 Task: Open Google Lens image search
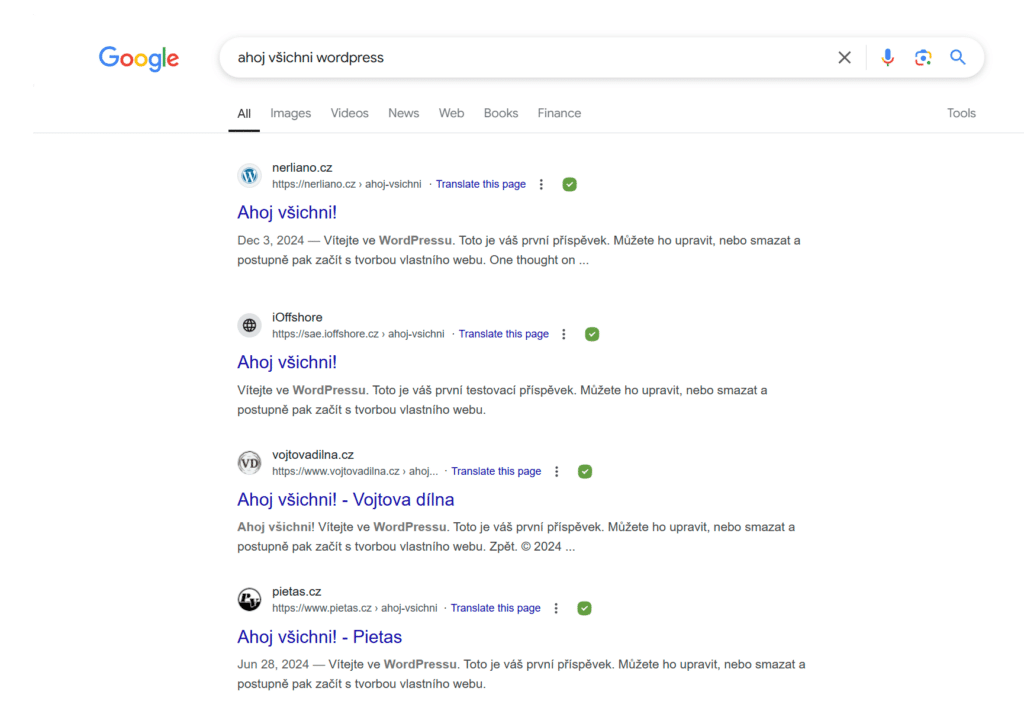(923, 57)
